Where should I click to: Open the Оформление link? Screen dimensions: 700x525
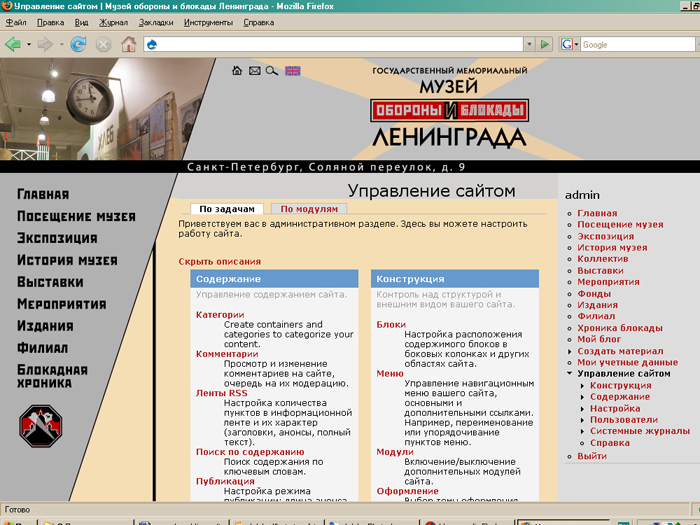(407, 491)
